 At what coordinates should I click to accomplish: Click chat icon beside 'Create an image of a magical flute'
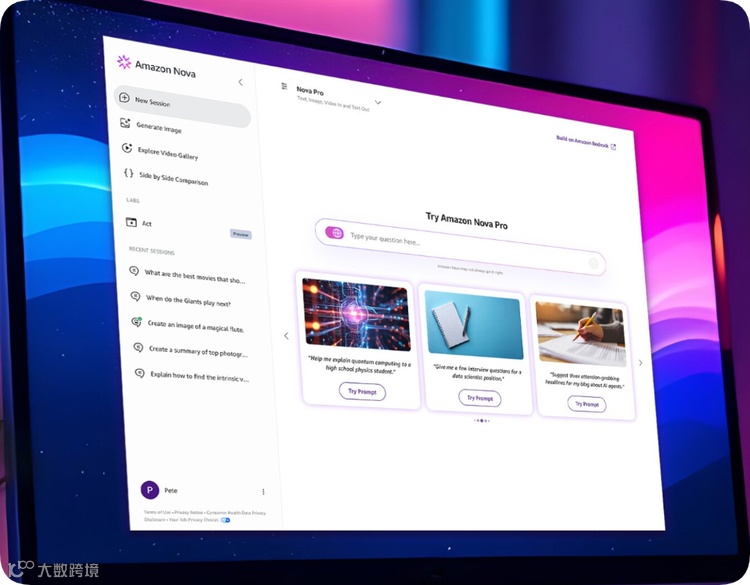tap(137, 321)
